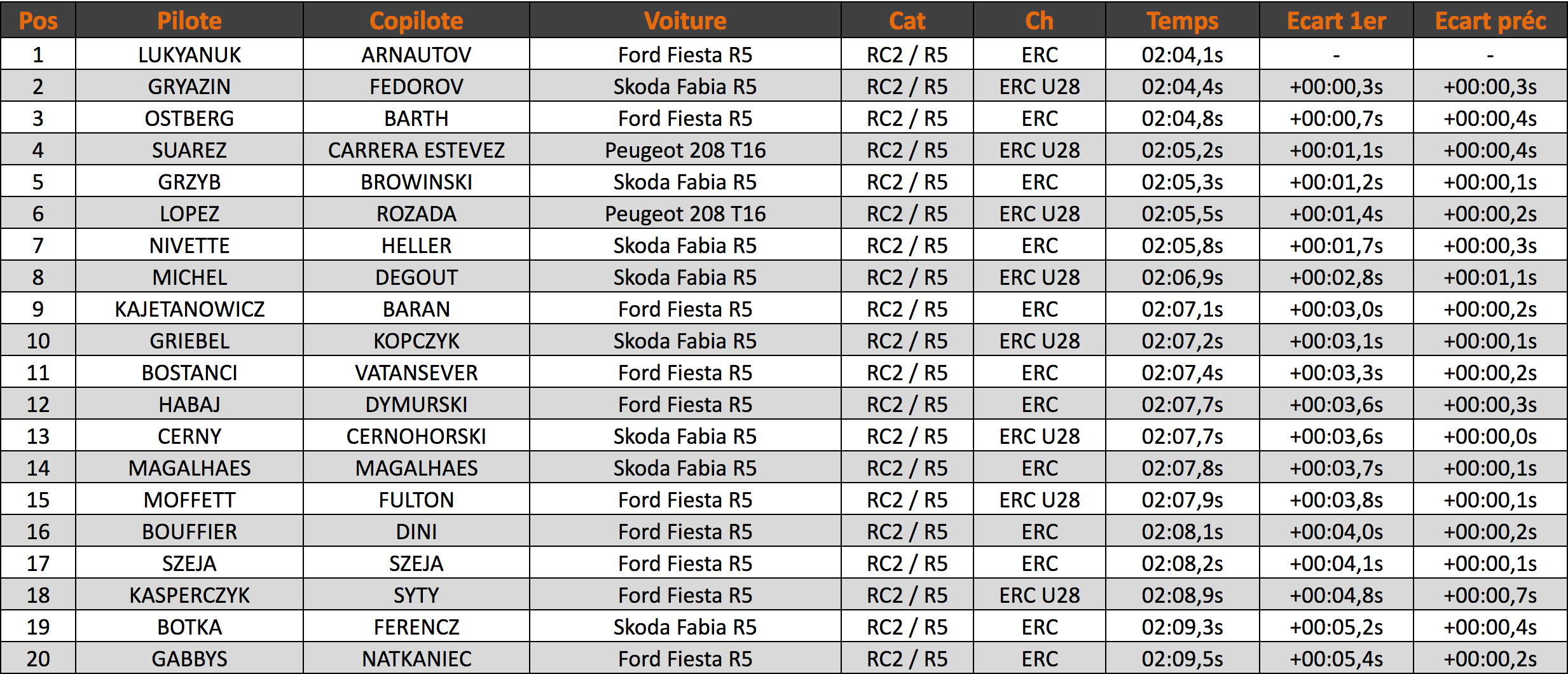Click copilot CARRERA ESTEVEZ cell
Viewport: 1568px width, 674px height.
[416, 150]
